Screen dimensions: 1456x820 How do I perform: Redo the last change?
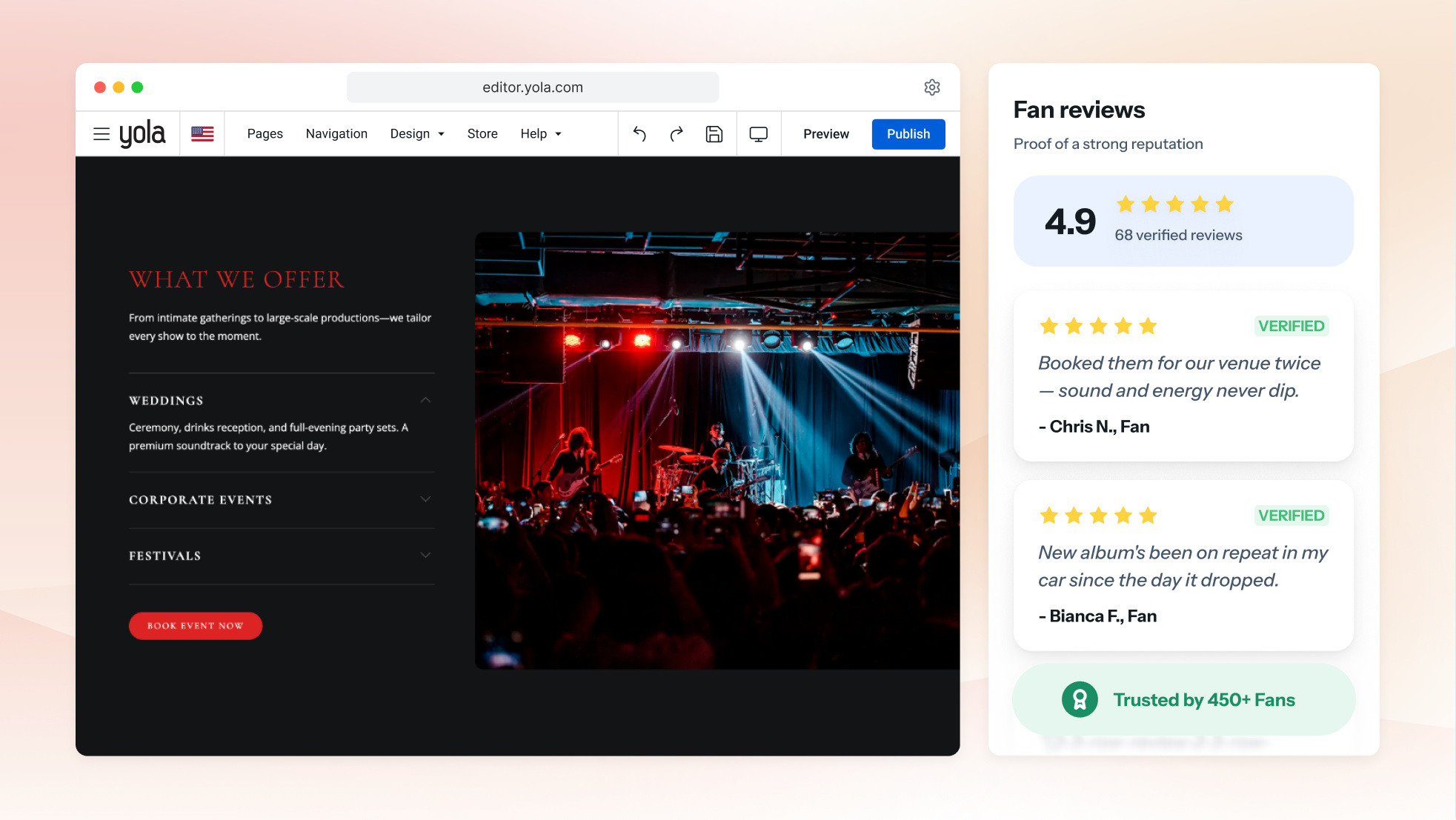point(677,134)
